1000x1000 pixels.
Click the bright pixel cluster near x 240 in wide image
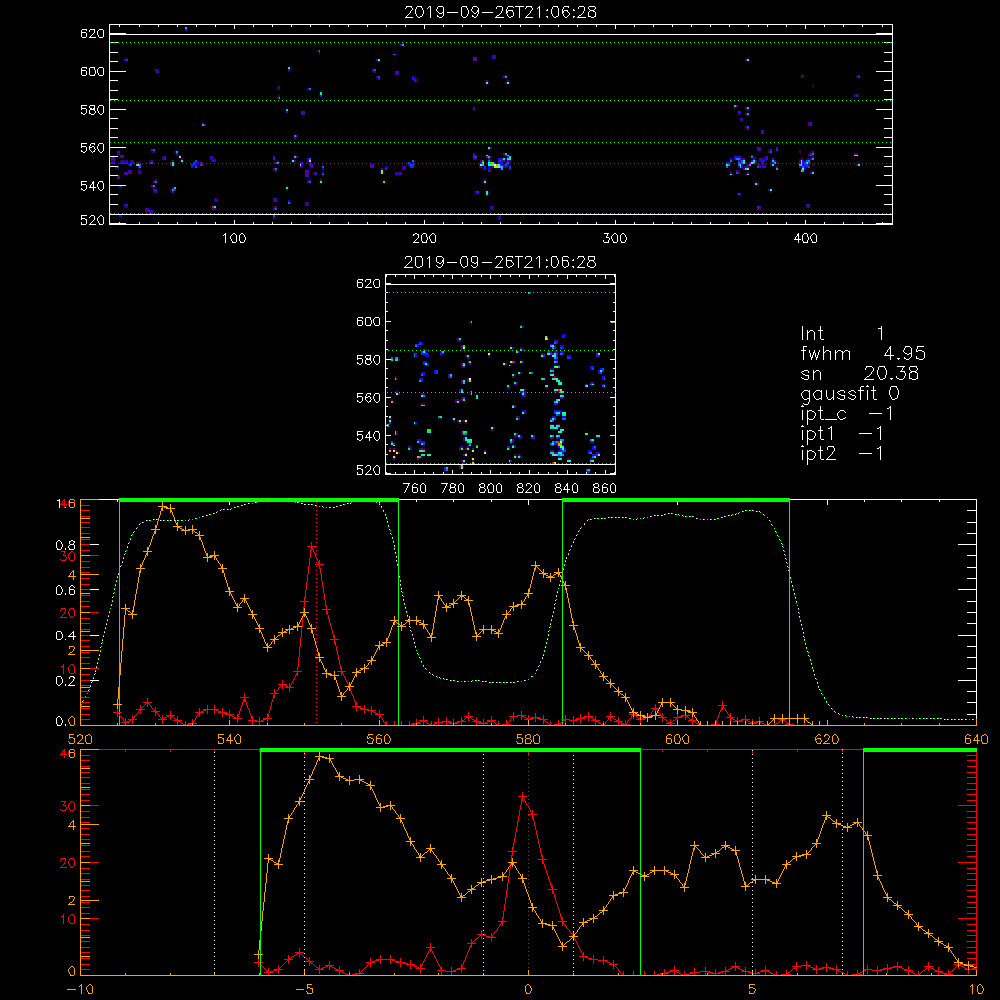(x=496, y=163)
